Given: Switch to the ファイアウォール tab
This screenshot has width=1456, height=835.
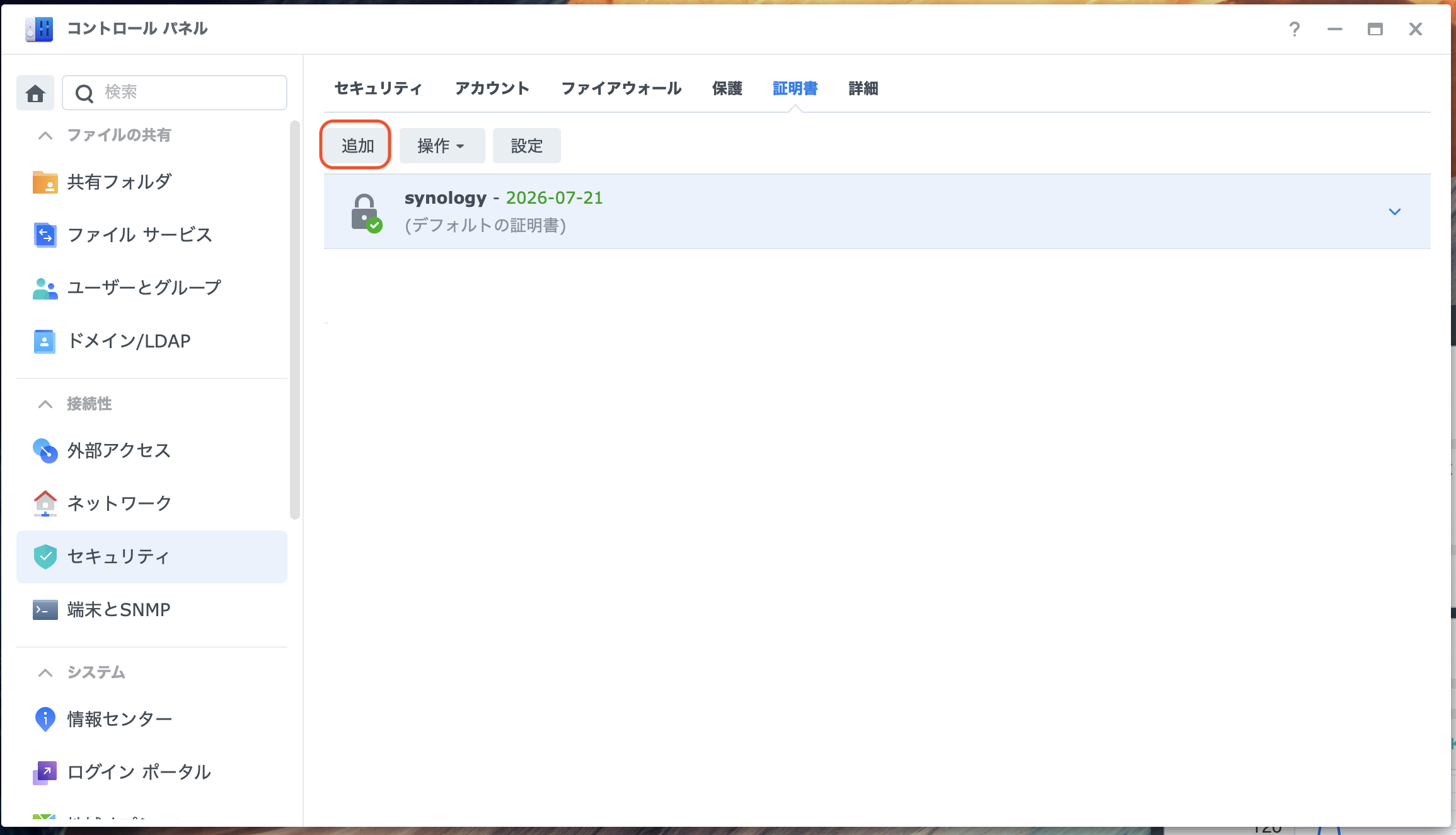Looking at the screenshot, I should pos(621,88).
